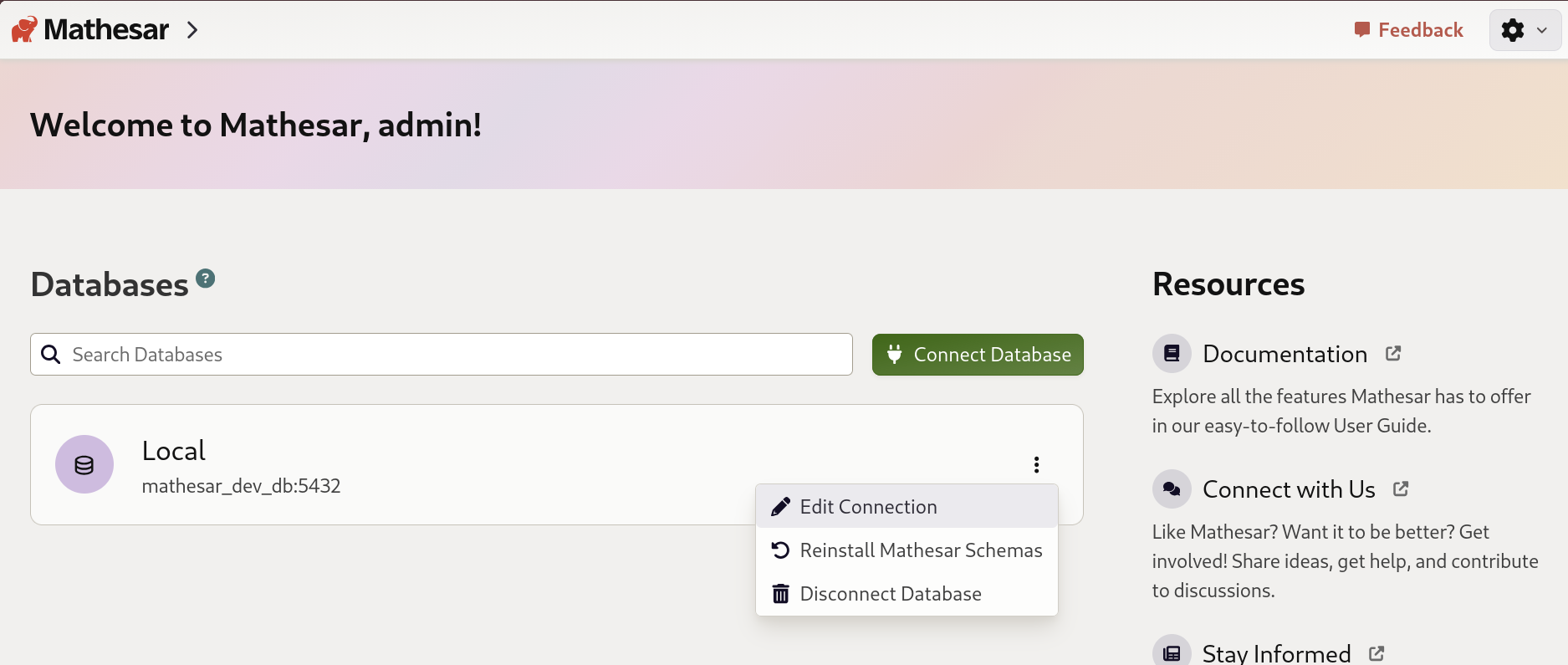This screenshot has height=665, width=1568.
Task: Click the reinstall schemas refresh icon
Action: tap(780, 550)
